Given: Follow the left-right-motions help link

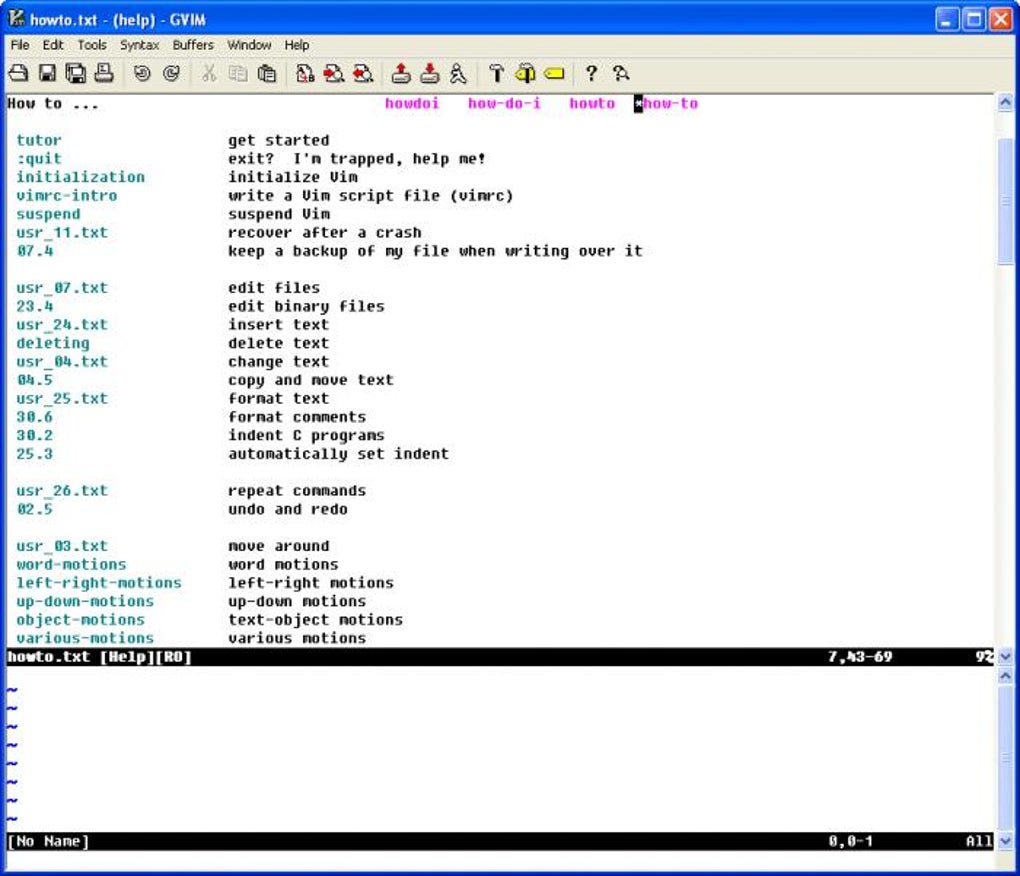Looking at the screenshot, I should pyautogui.click(x=99, y=583).
